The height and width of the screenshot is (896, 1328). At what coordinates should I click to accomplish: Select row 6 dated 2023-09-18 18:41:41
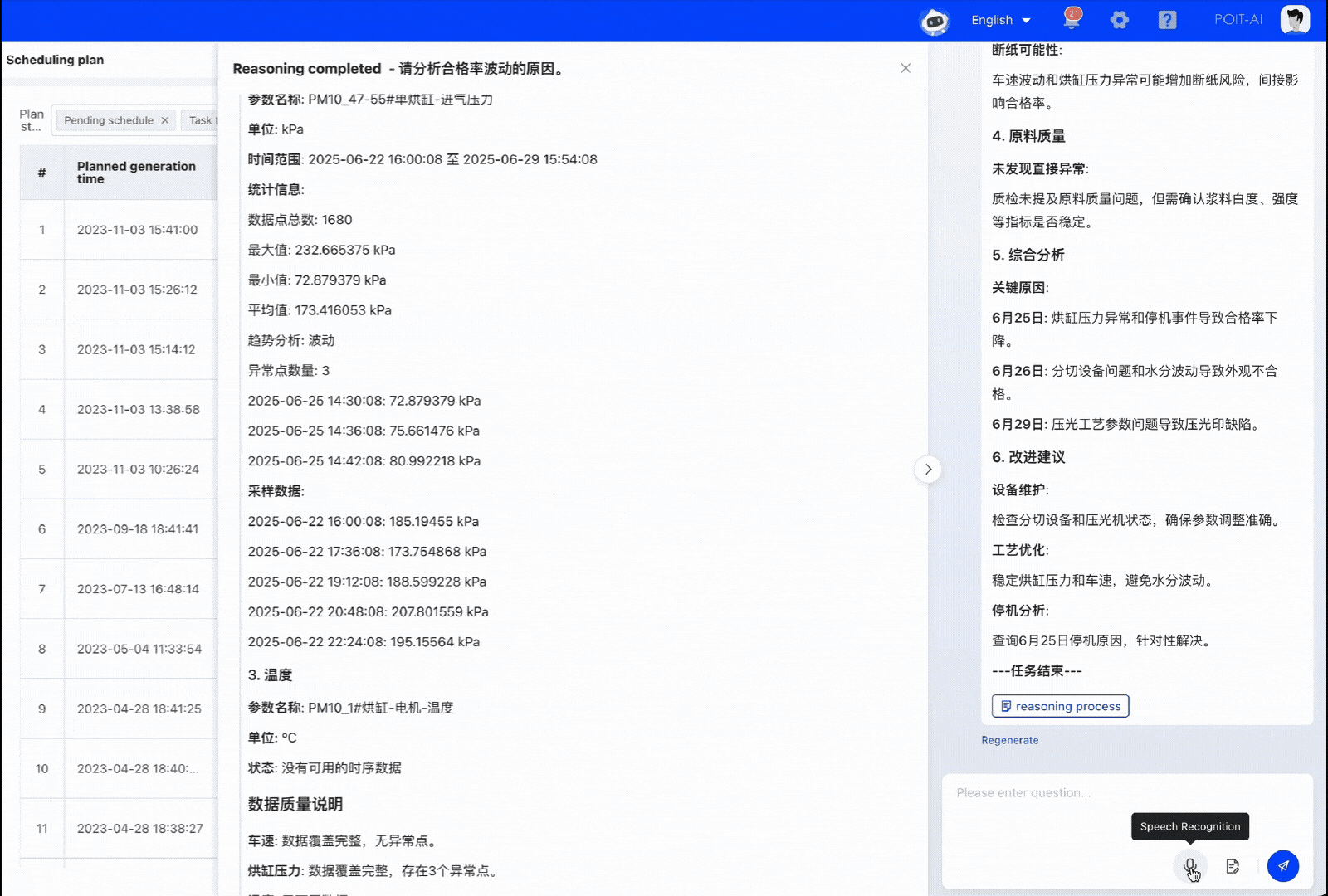pos(137,529)
